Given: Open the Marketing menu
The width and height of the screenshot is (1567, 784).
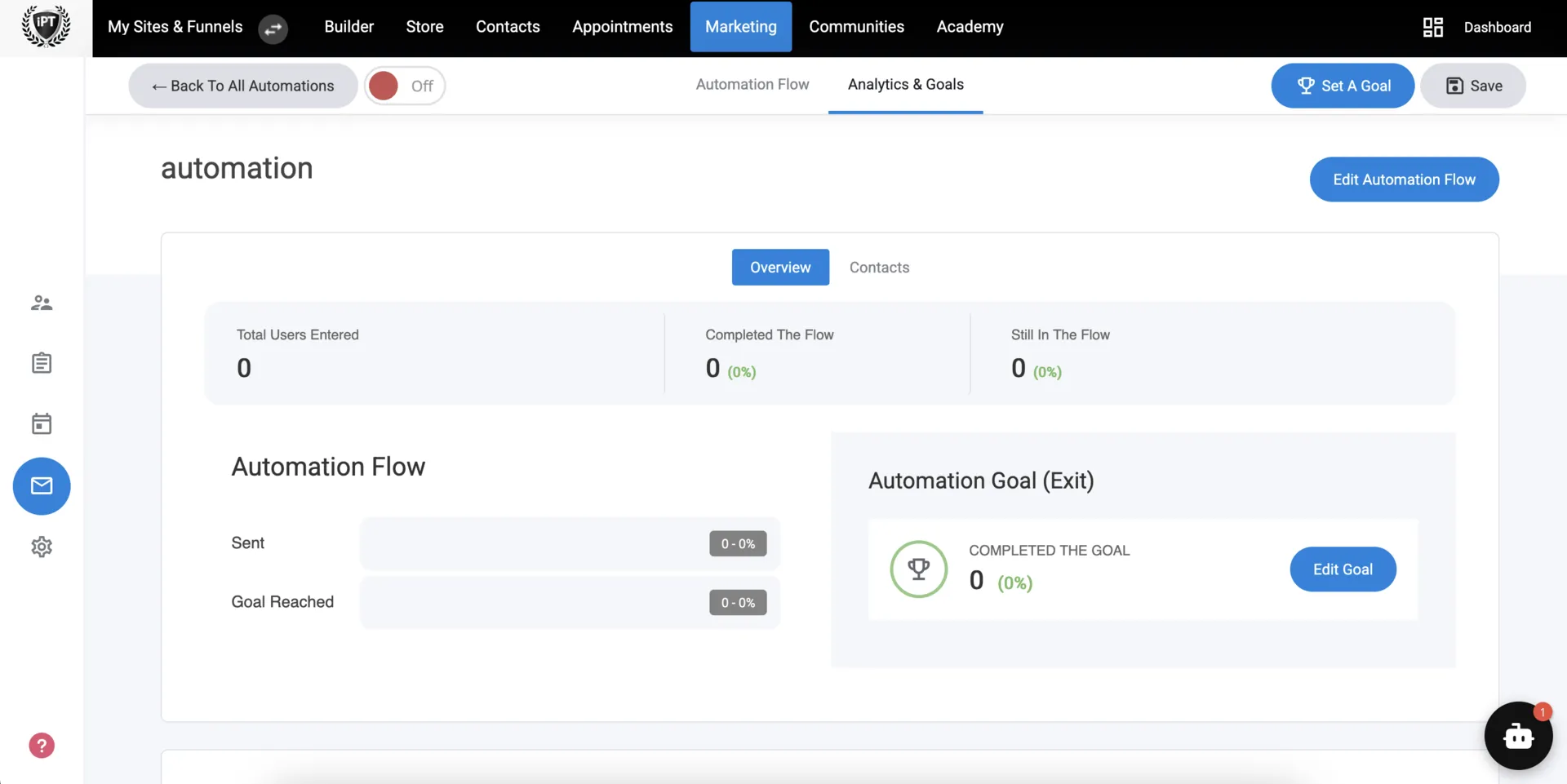Looking at the screenshot, I should coord(741,27).
